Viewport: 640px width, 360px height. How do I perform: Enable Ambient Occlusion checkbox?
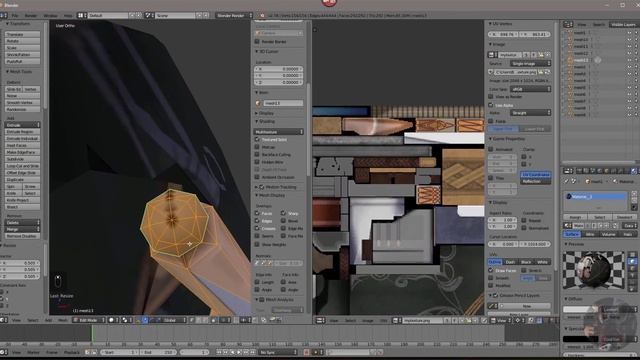tap(257, 177)
